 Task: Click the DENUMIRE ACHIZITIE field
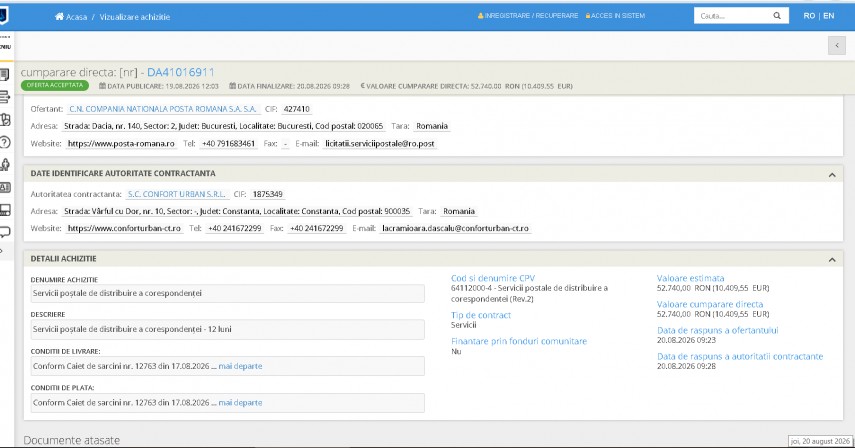point(227,293)
